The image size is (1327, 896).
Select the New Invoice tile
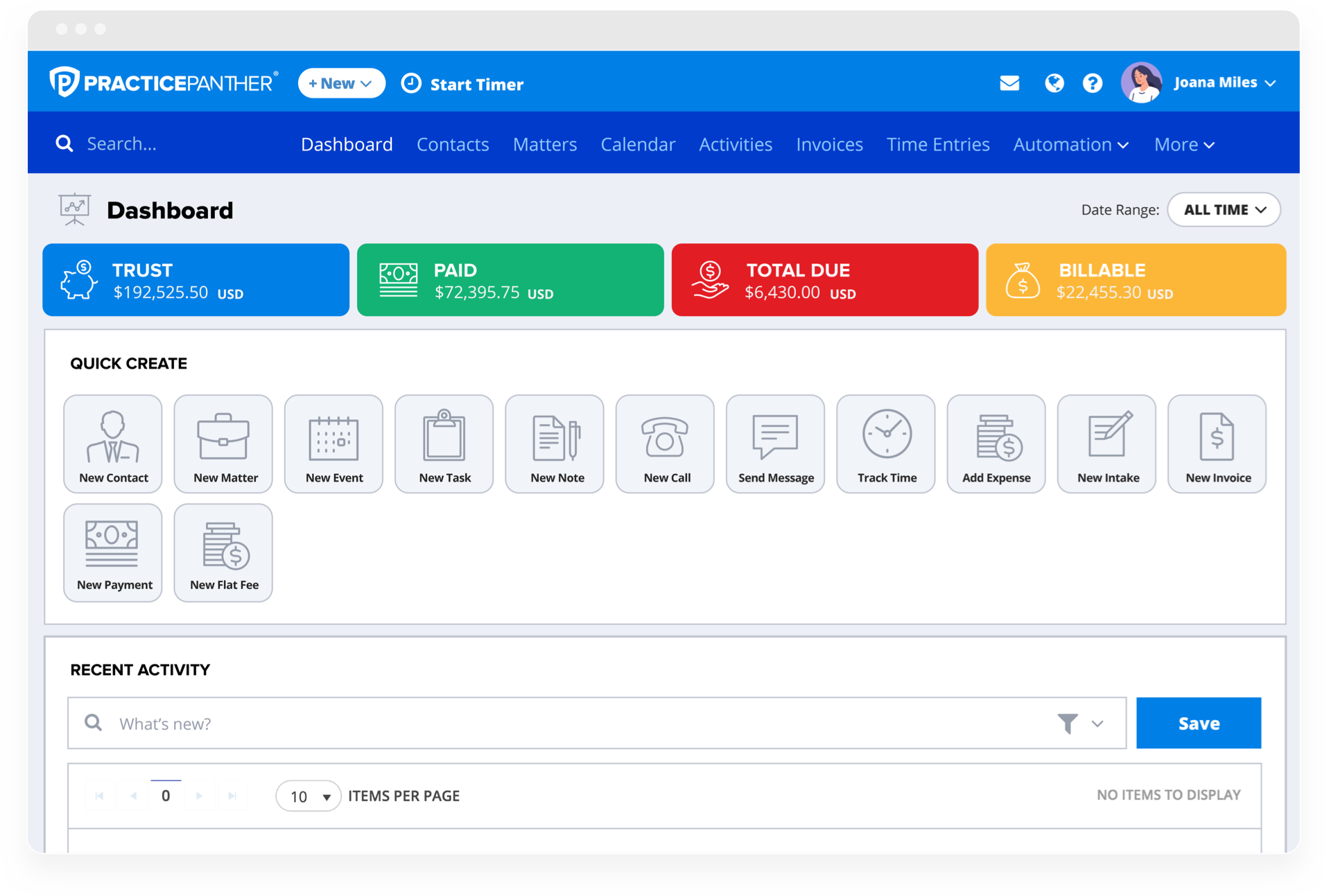(1217, 443)
